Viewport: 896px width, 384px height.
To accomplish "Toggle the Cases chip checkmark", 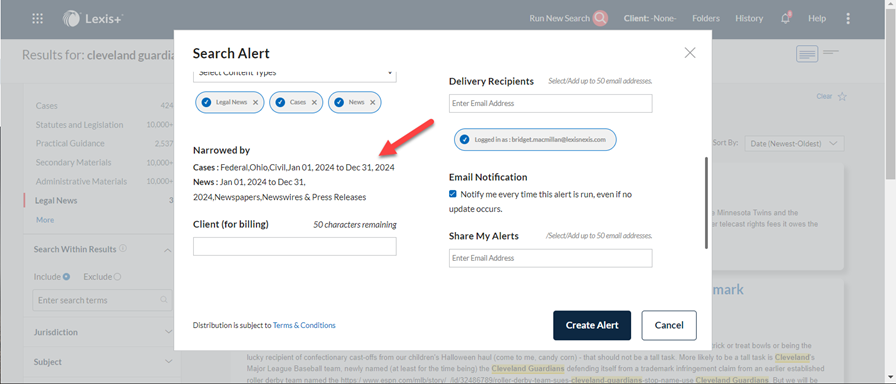I will click(x=280, y=102).
